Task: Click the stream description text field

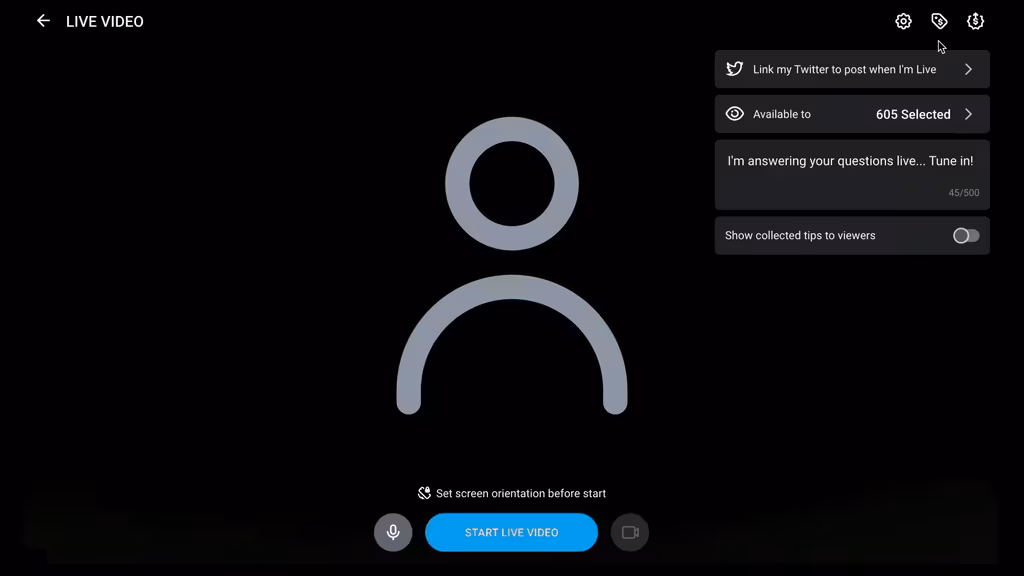Action: (x=852, y=175)
